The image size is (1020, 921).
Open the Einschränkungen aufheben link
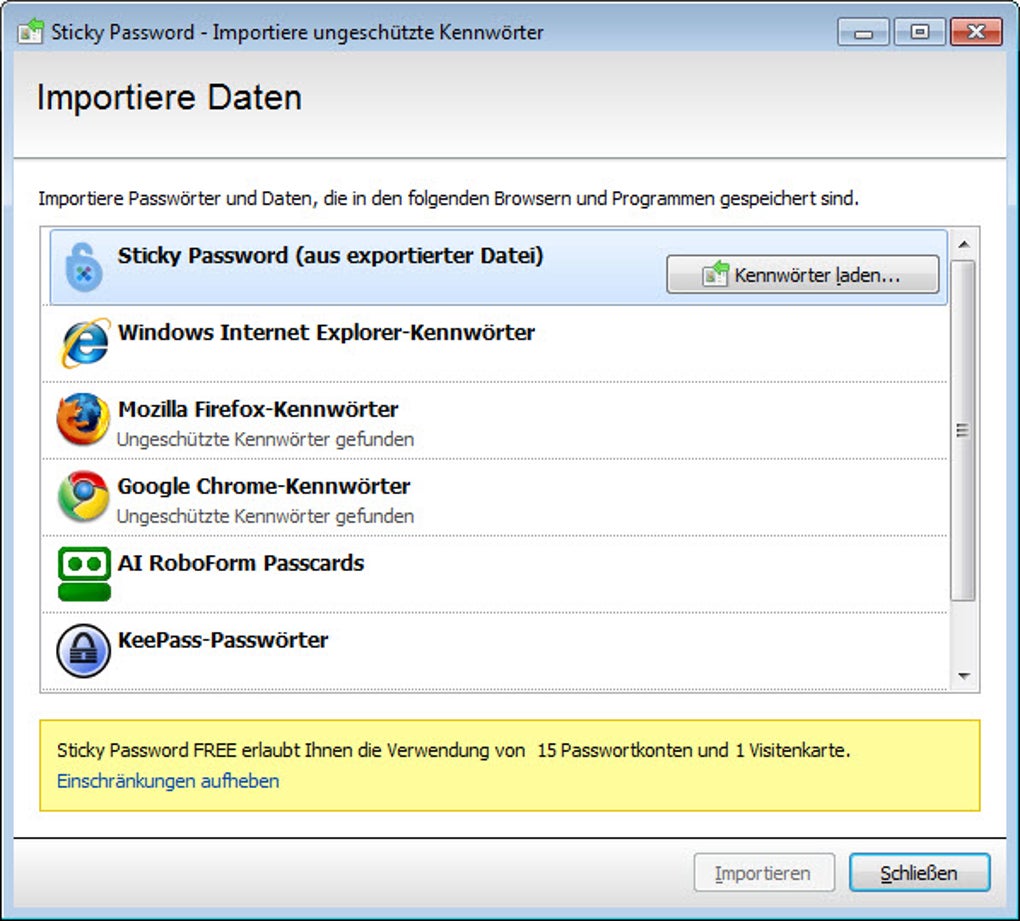coord(168,781)
